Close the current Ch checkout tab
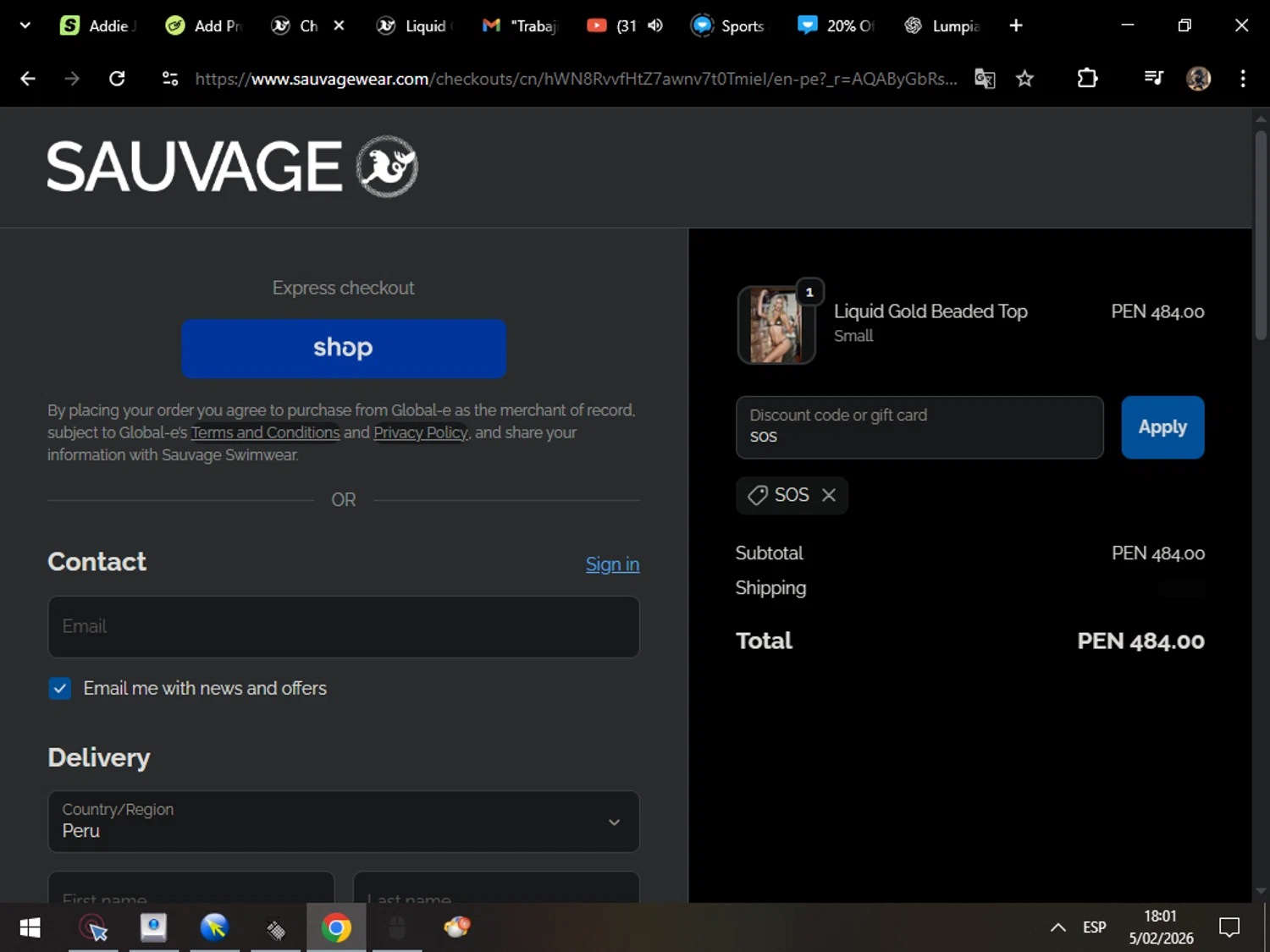Viewport: 1270px width, 952px height. point(339,25)
